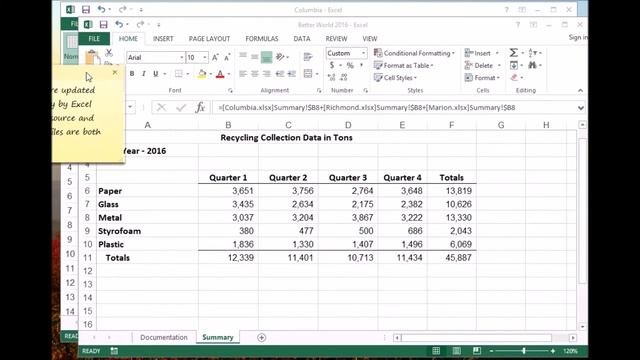Open the FILE tab
The height and width of the screenshot is (360, 640).
94,38
